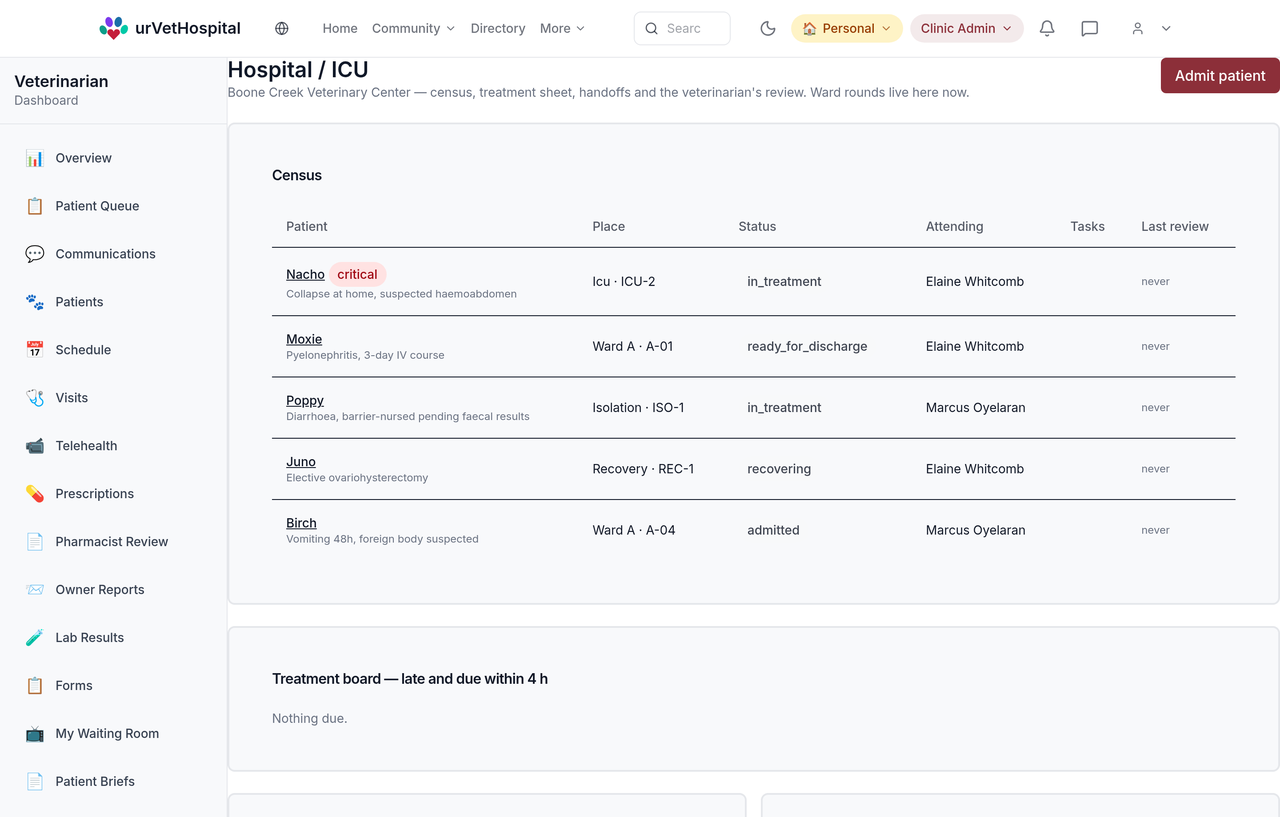Image resolution: width=1280 pixels, height=817 pixels.
Task: Click the Visits stethoscope icon
Action: pyautogui.click(x=35, y=398)
